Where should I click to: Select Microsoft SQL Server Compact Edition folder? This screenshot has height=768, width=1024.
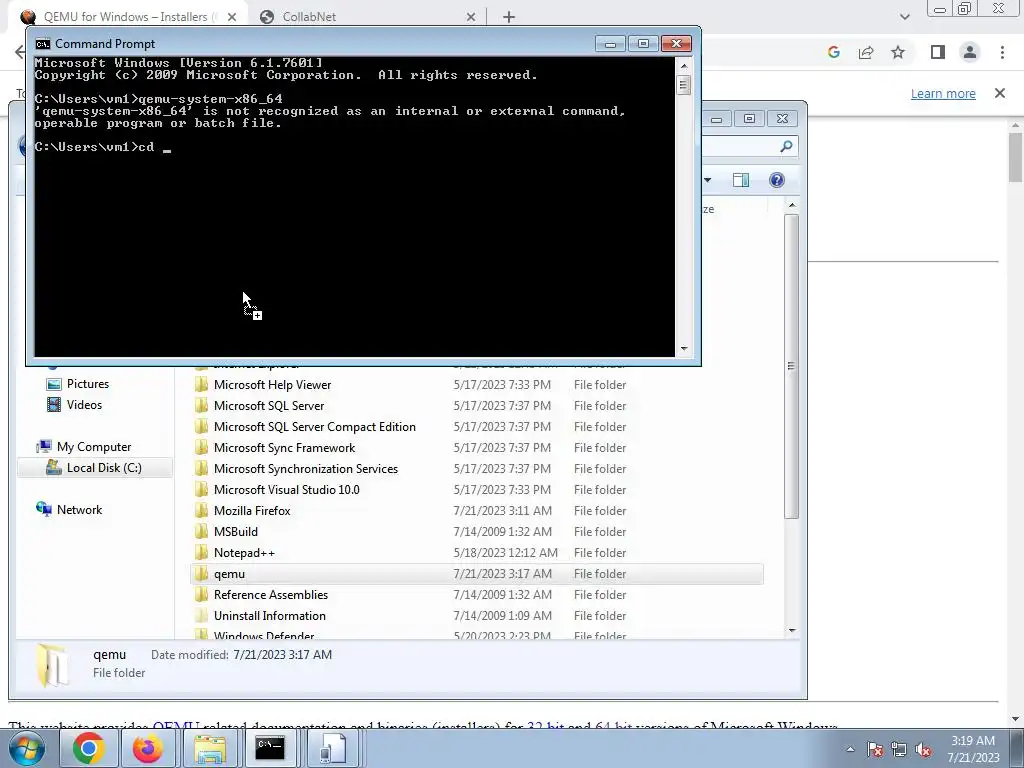coord(314,426)
